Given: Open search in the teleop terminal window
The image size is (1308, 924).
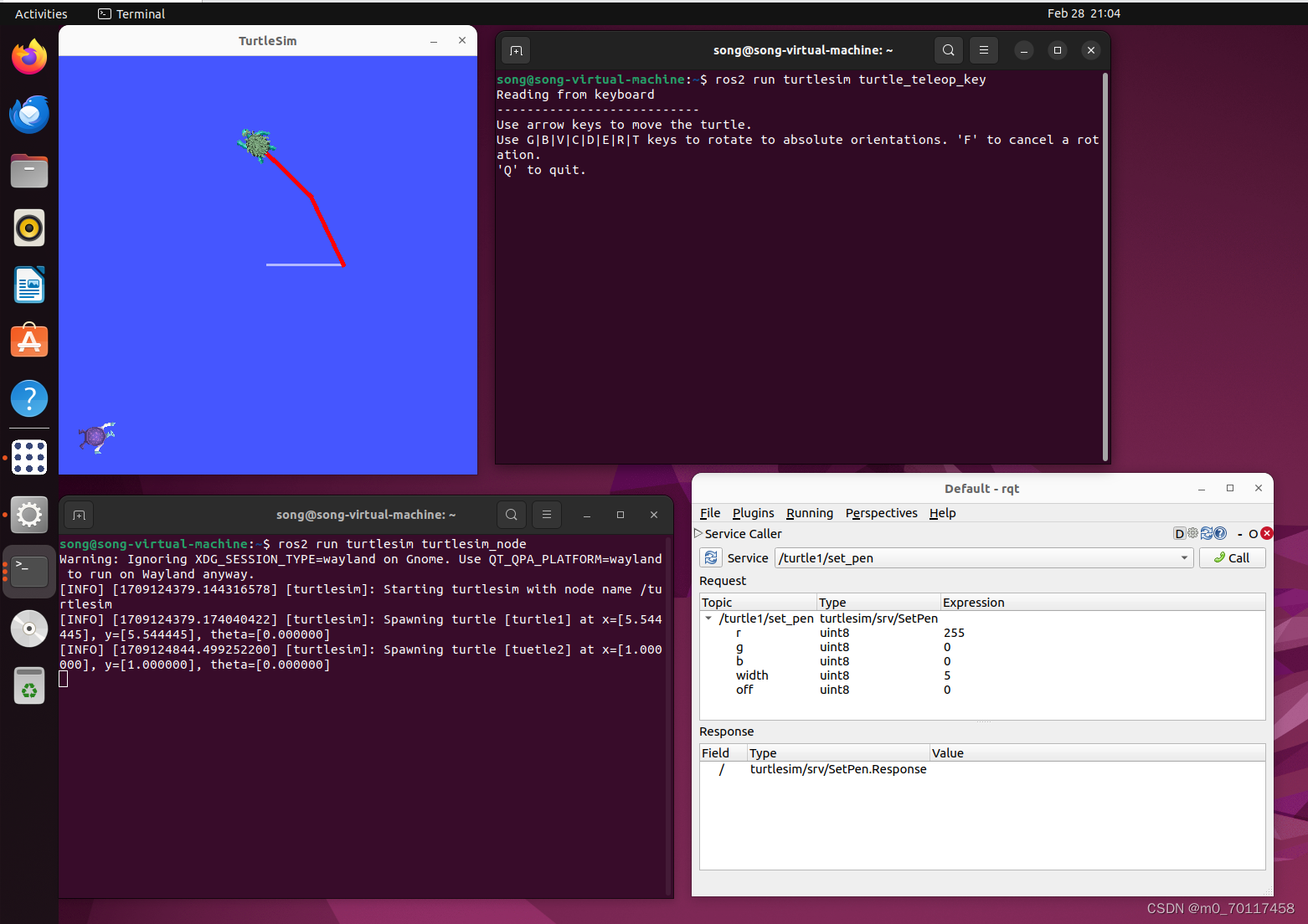Looking at the screenshot, I should [948, 50].
